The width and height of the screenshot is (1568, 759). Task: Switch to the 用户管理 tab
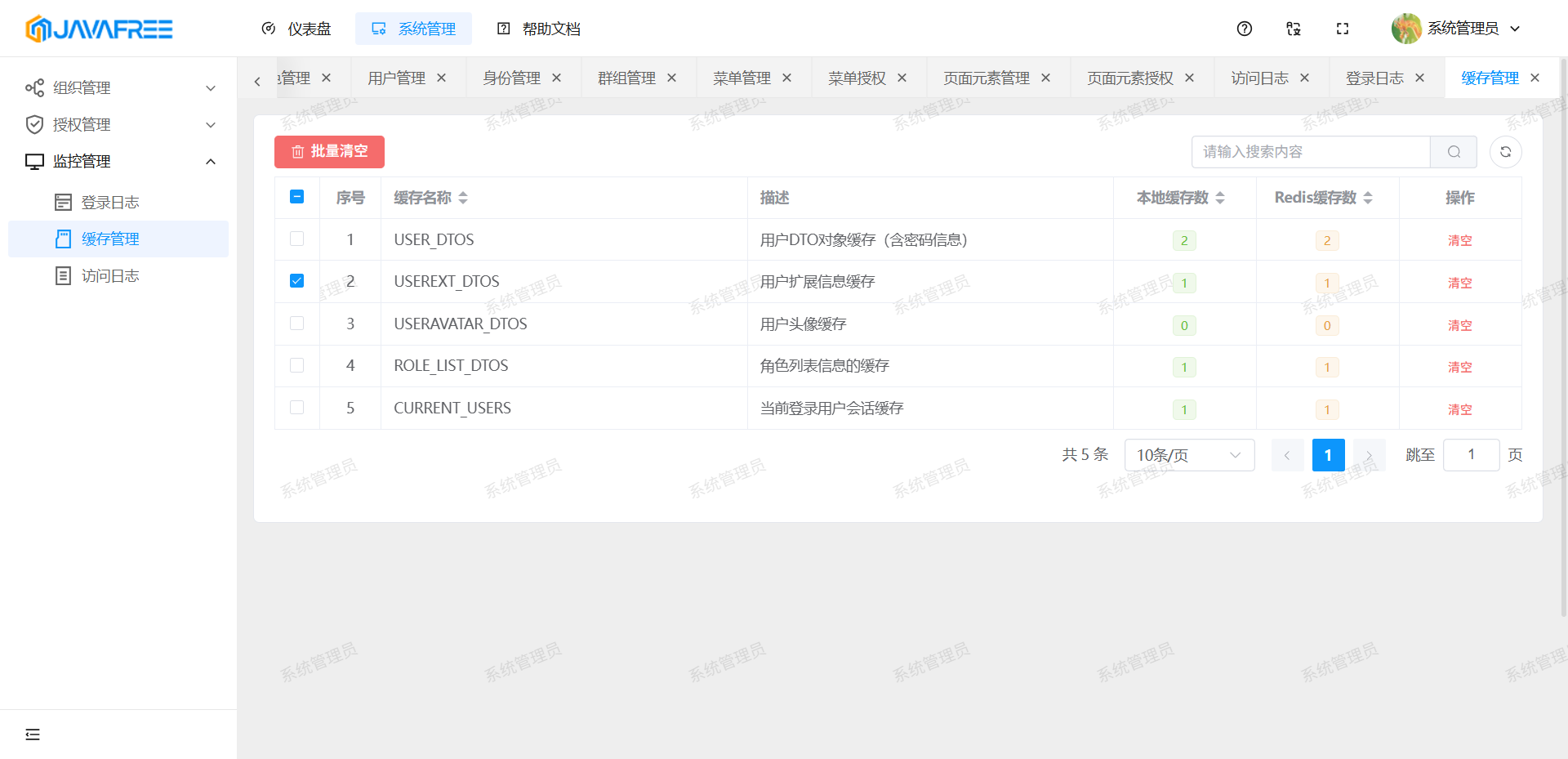pyautogui.click(x=396, y=78)
